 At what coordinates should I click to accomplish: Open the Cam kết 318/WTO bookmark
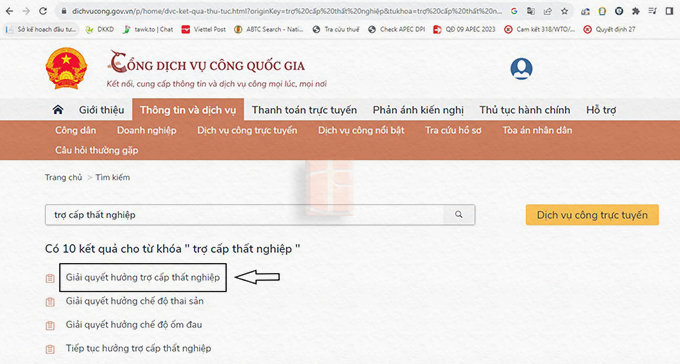click(x=539, y=30)
